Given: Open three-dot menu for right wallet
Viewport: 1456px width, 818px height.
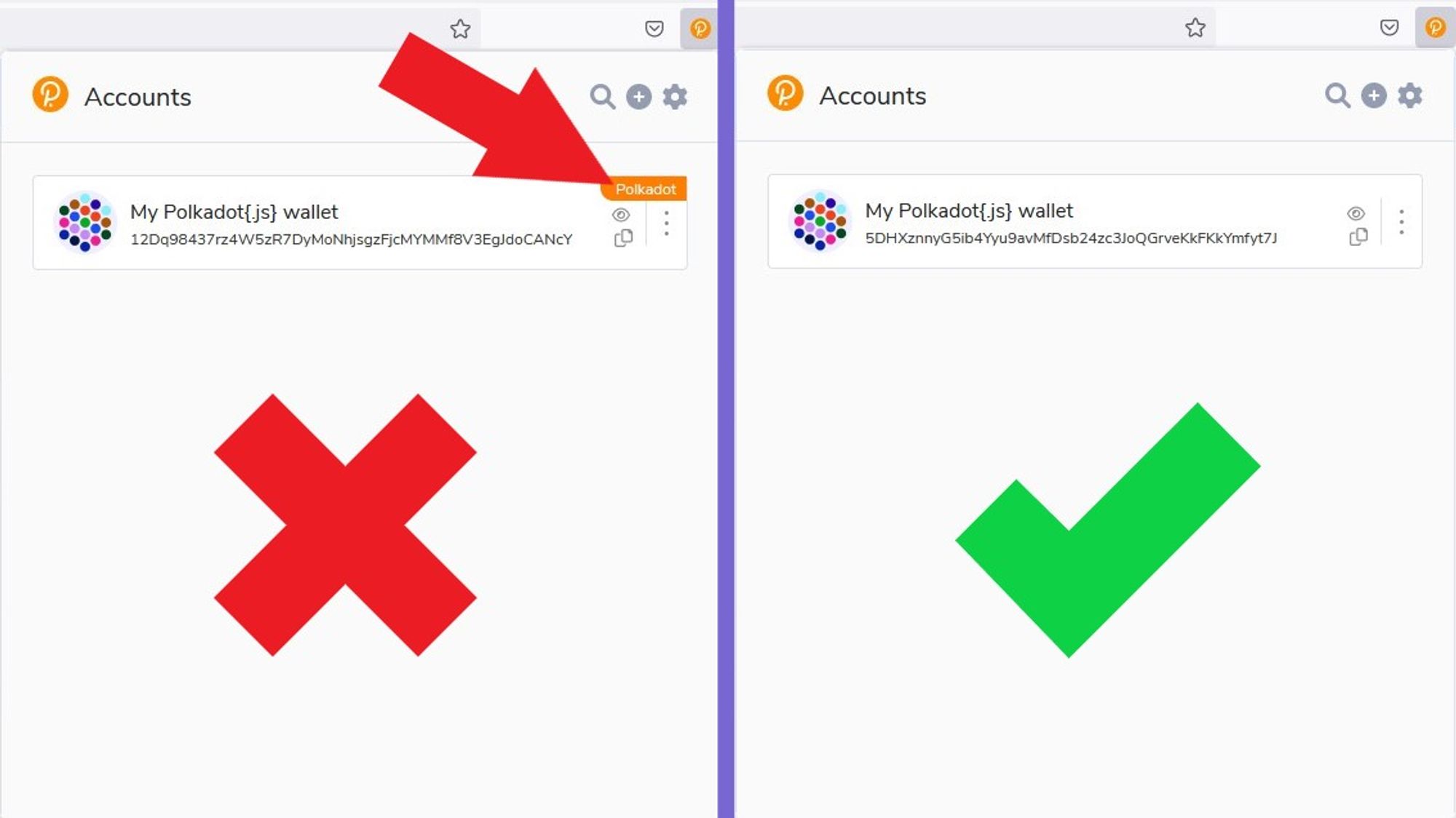Looking at the screenshot, I should pyautogui.click(x=1401, y=222).
